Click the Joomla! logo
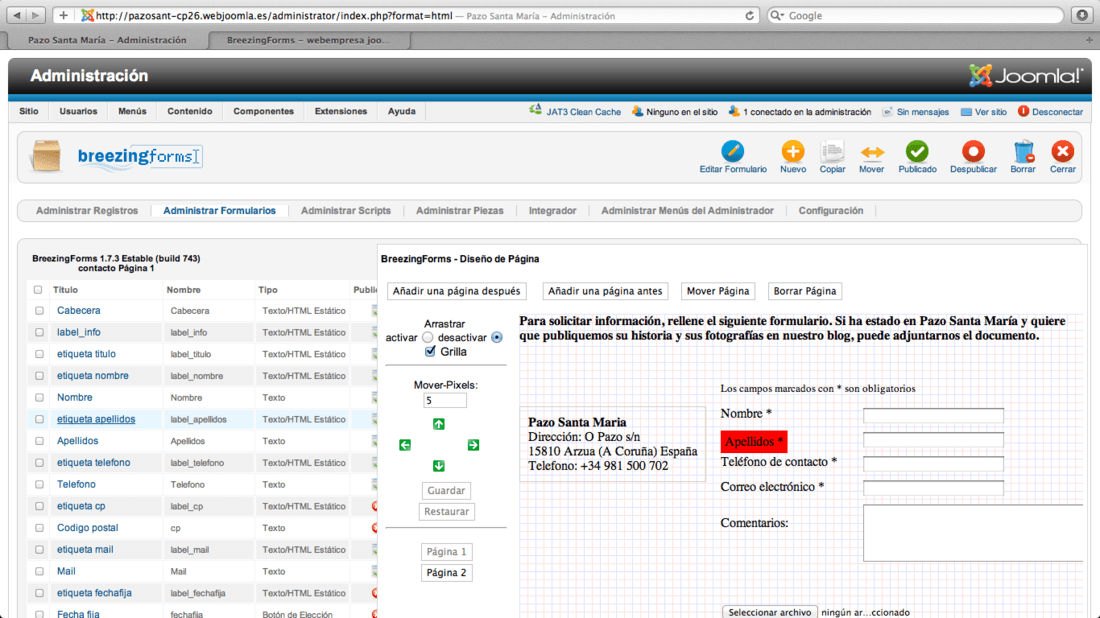The height and width of the screenshot is (618, 1100). click(x=1026, y=75)
